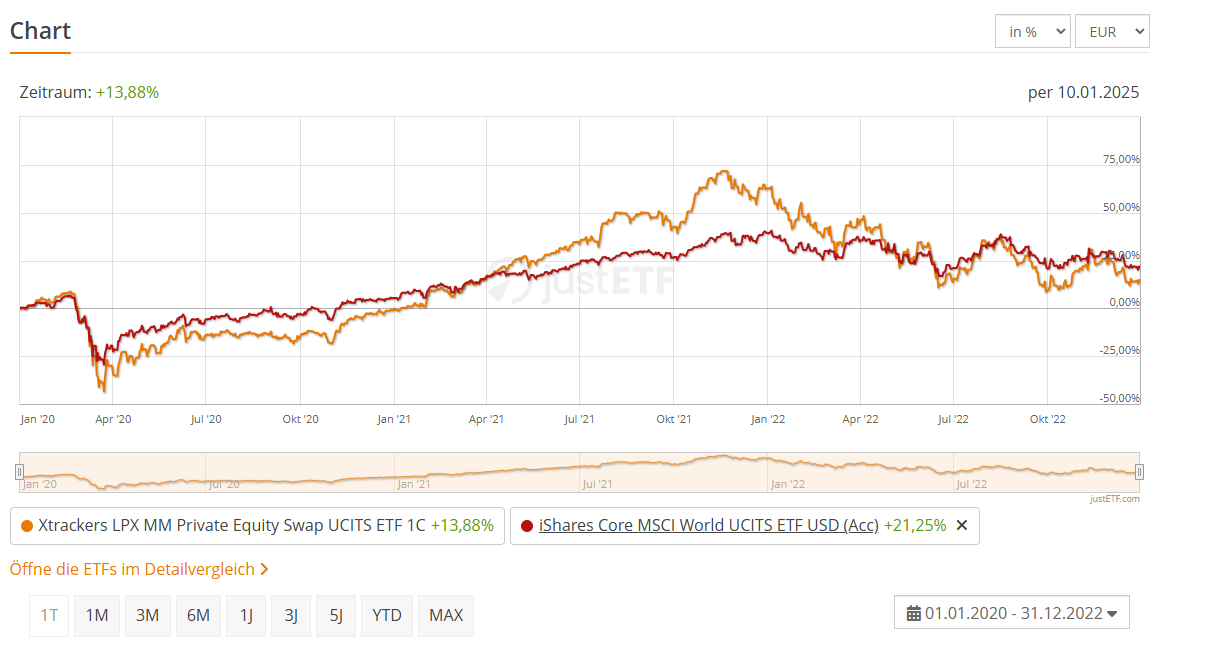The image size is (1226, 651).
Task: Open the EUR currency dropdown
Action: (1112, 31)
